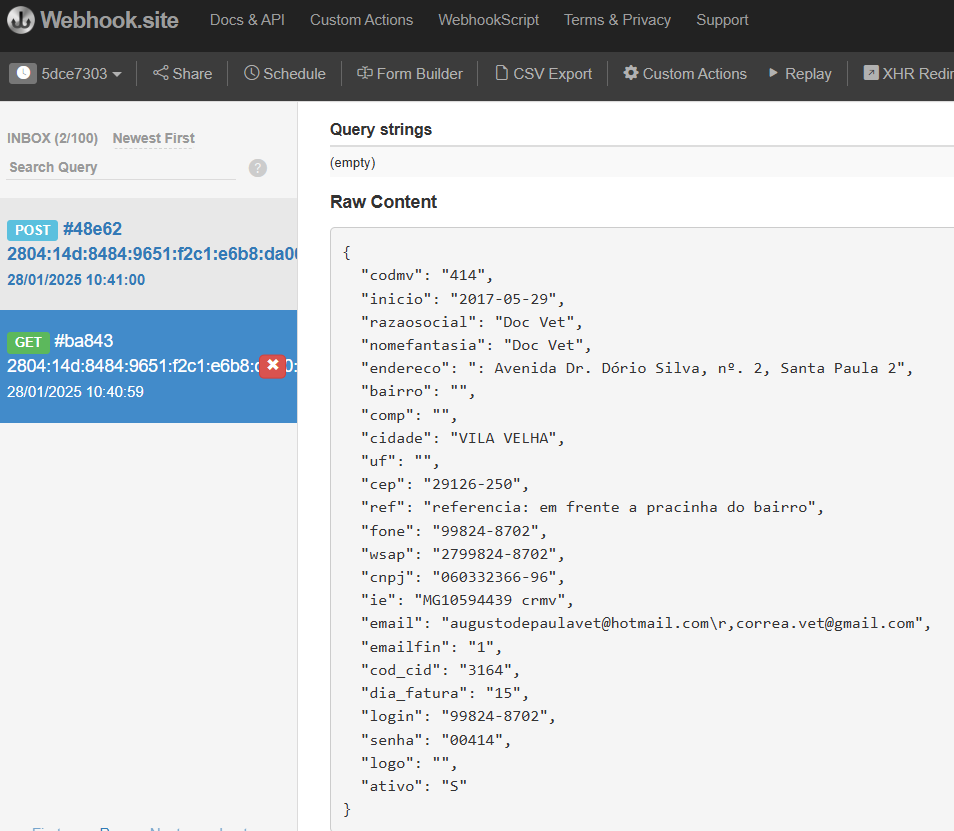
Task: Open Terms & Privacy page
Action: 617,20
